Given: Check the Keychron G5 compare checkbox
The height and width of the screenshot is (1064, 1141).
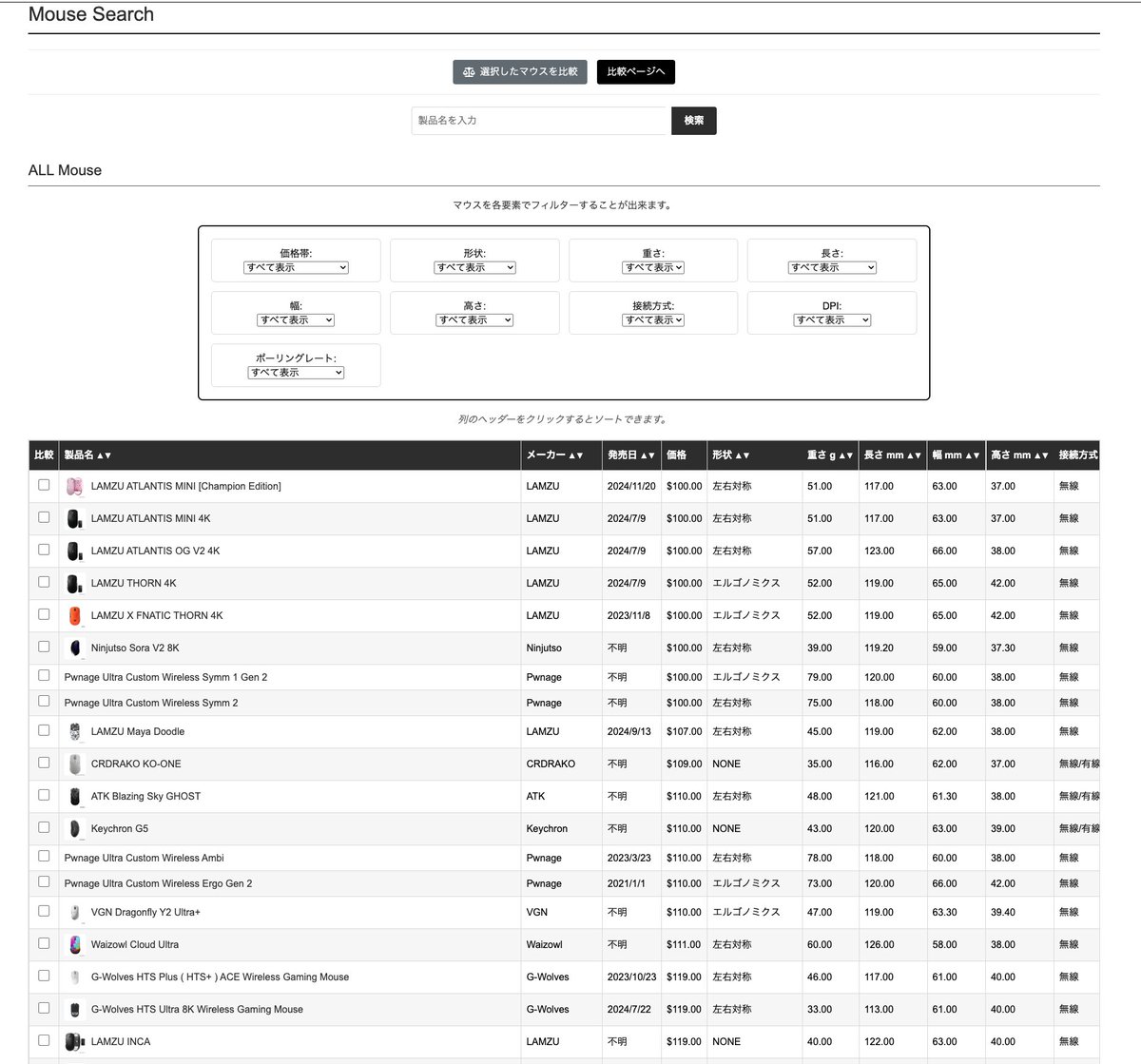Looking at the screenshot, I should coord(44,827).
